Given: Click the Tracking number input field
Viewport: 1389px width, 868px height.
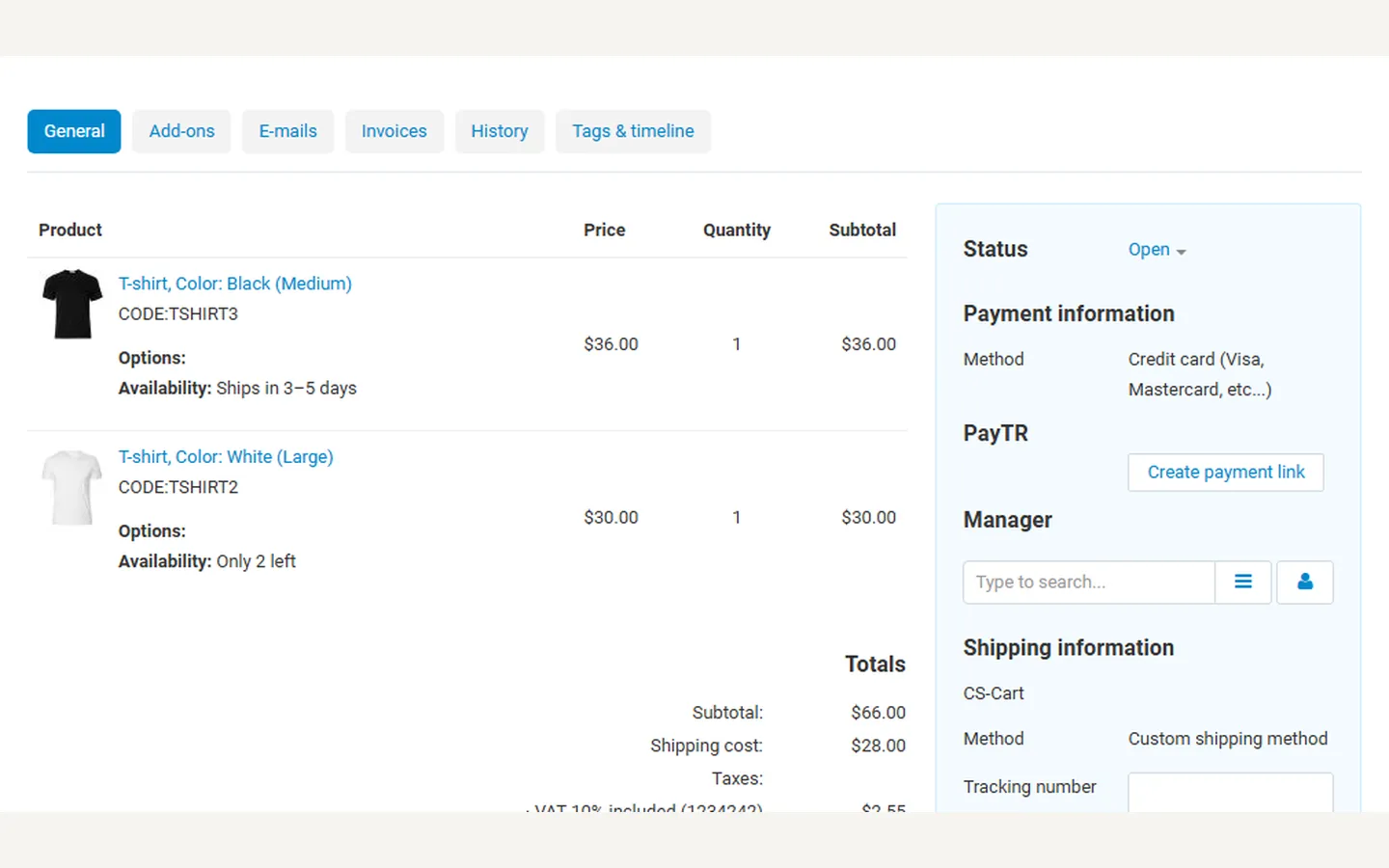Looking at the screenshot, I should coord(1231,791).
